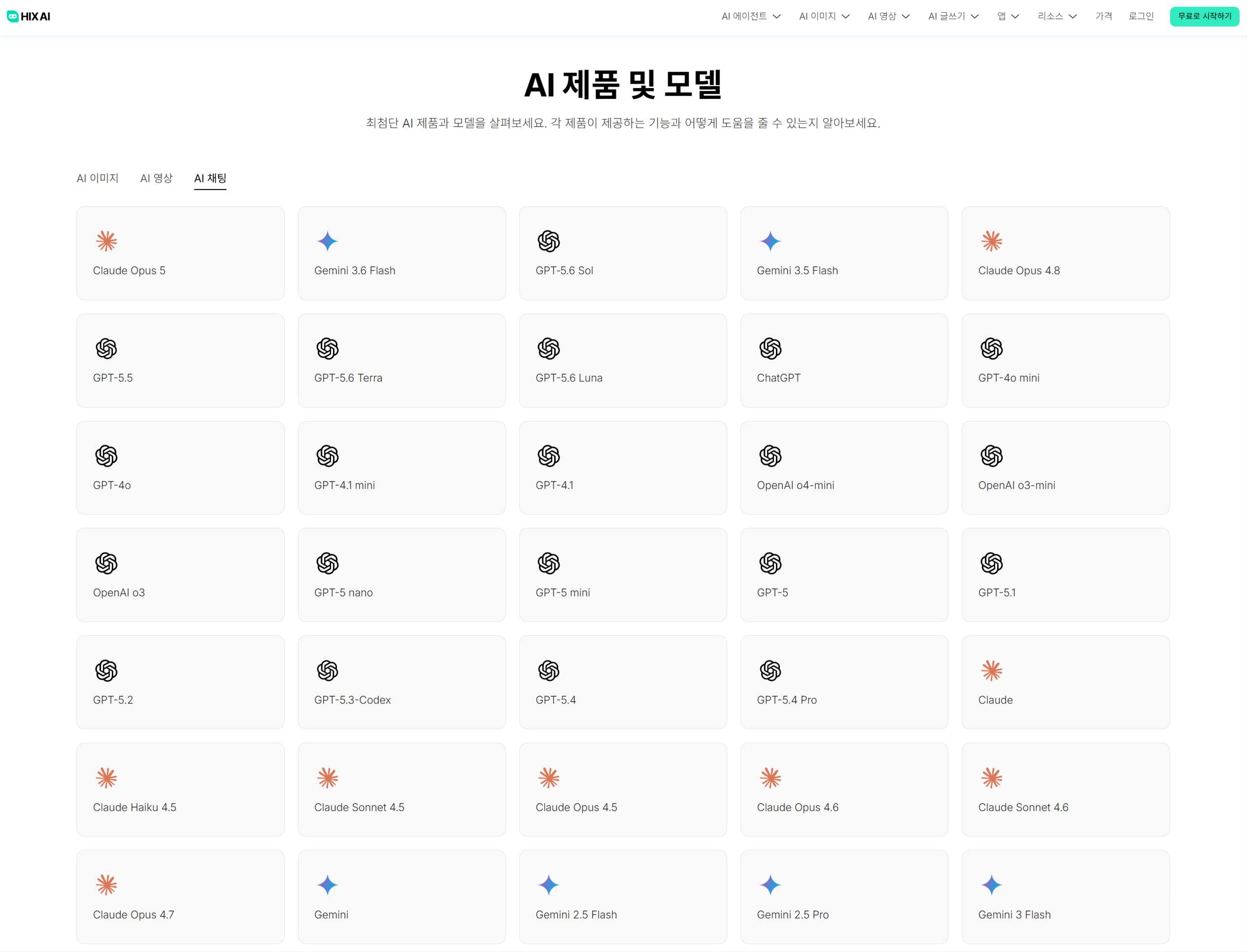The width and height of the screenshot is (1247, 952).
Task: Click the OpenAI o3-mini icon
Action: coord(991,456)
